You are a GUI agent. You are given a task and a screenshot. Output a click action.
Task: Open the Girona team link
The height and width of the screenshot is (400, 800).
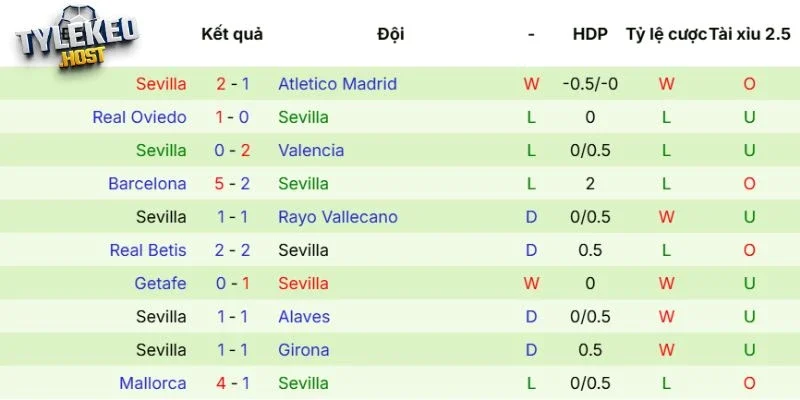coord(303,350)
